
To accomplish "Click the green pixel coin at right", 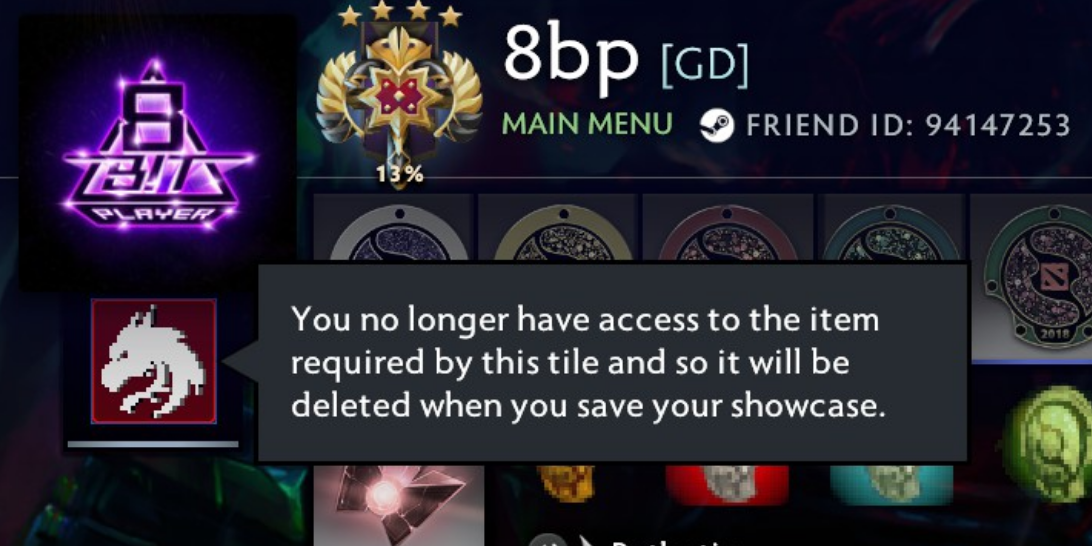I will (1048, 446).
